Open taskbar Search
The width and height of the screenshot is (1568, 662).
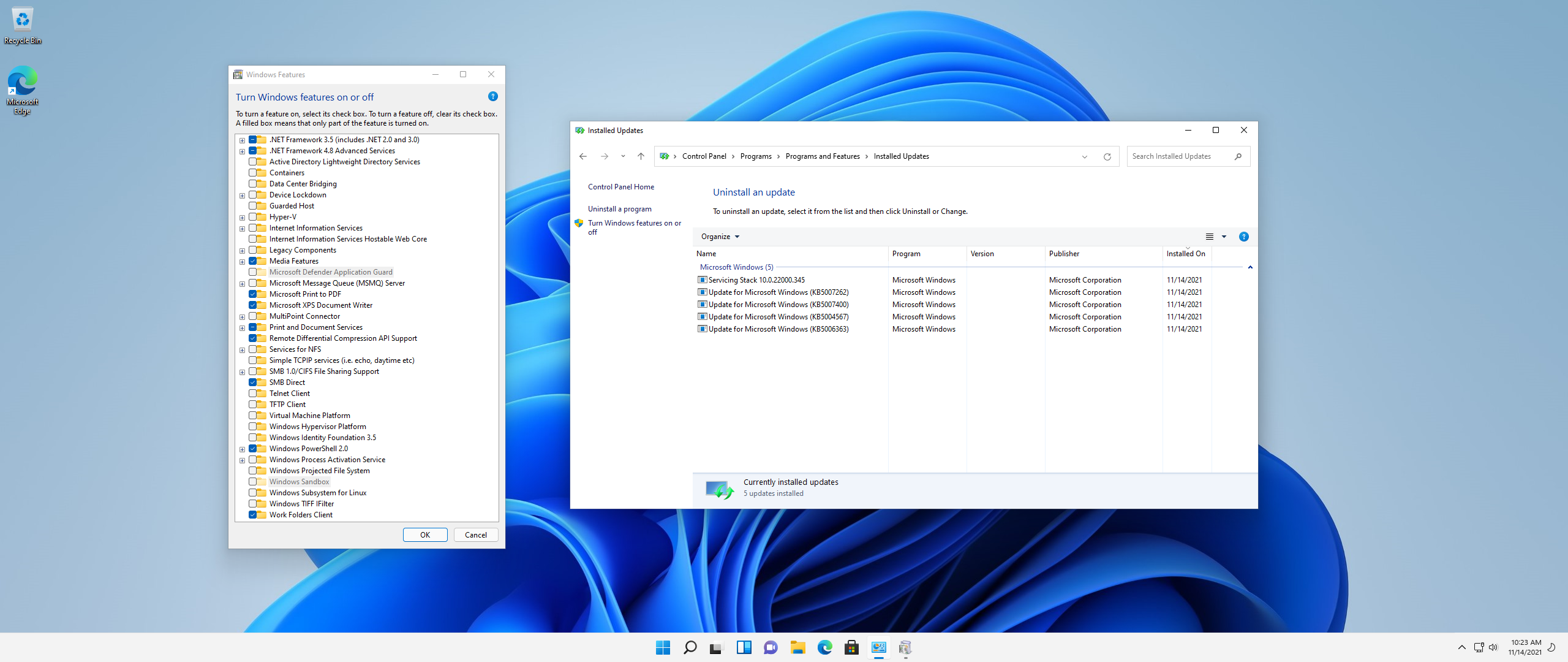690,647
